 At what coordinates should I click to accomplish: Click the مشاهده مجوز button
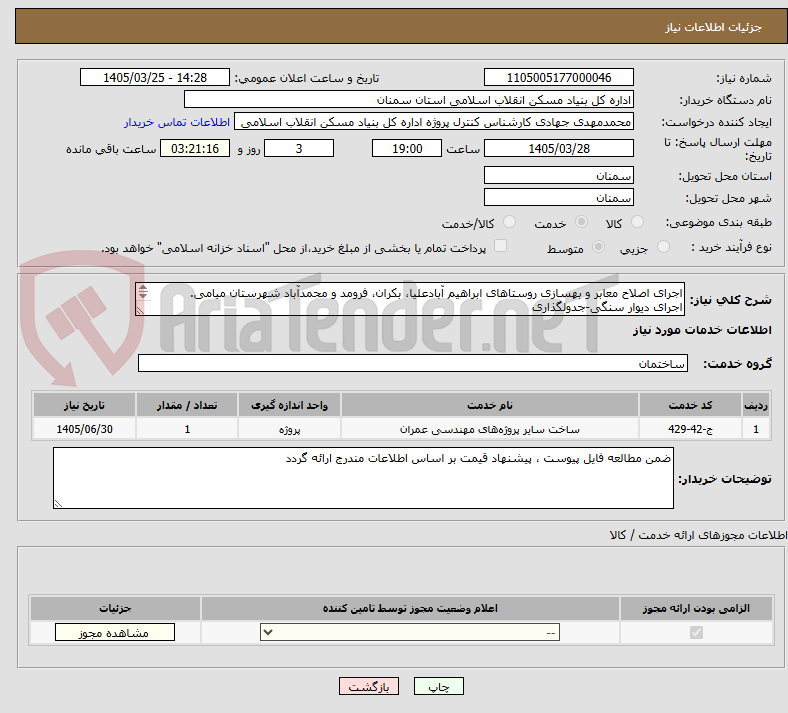[x=115, y=632]
